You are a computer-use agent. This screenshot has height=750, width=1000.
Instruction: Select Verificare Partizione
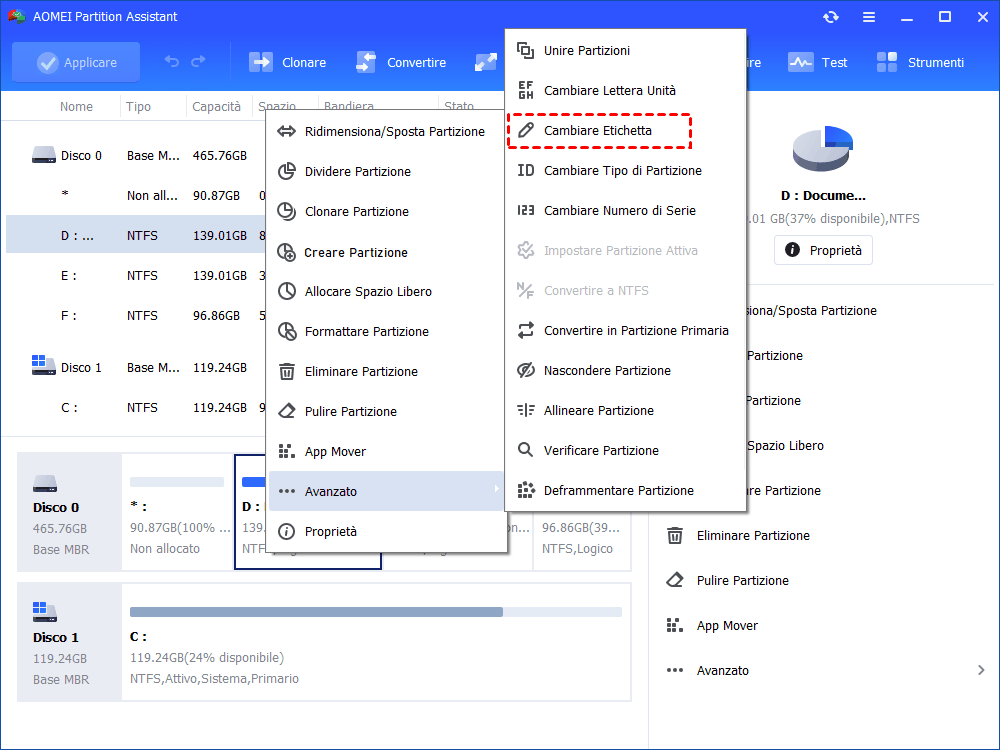625,450
